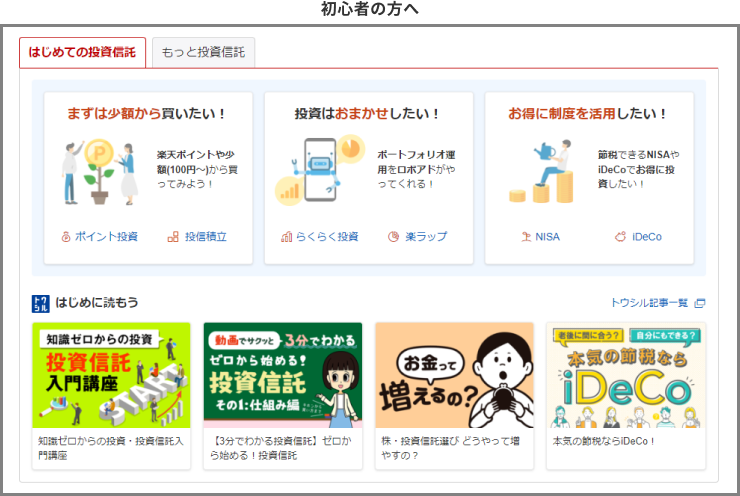
Task: Click the 投信積立 blocks icon
Action: coord(173,236)
